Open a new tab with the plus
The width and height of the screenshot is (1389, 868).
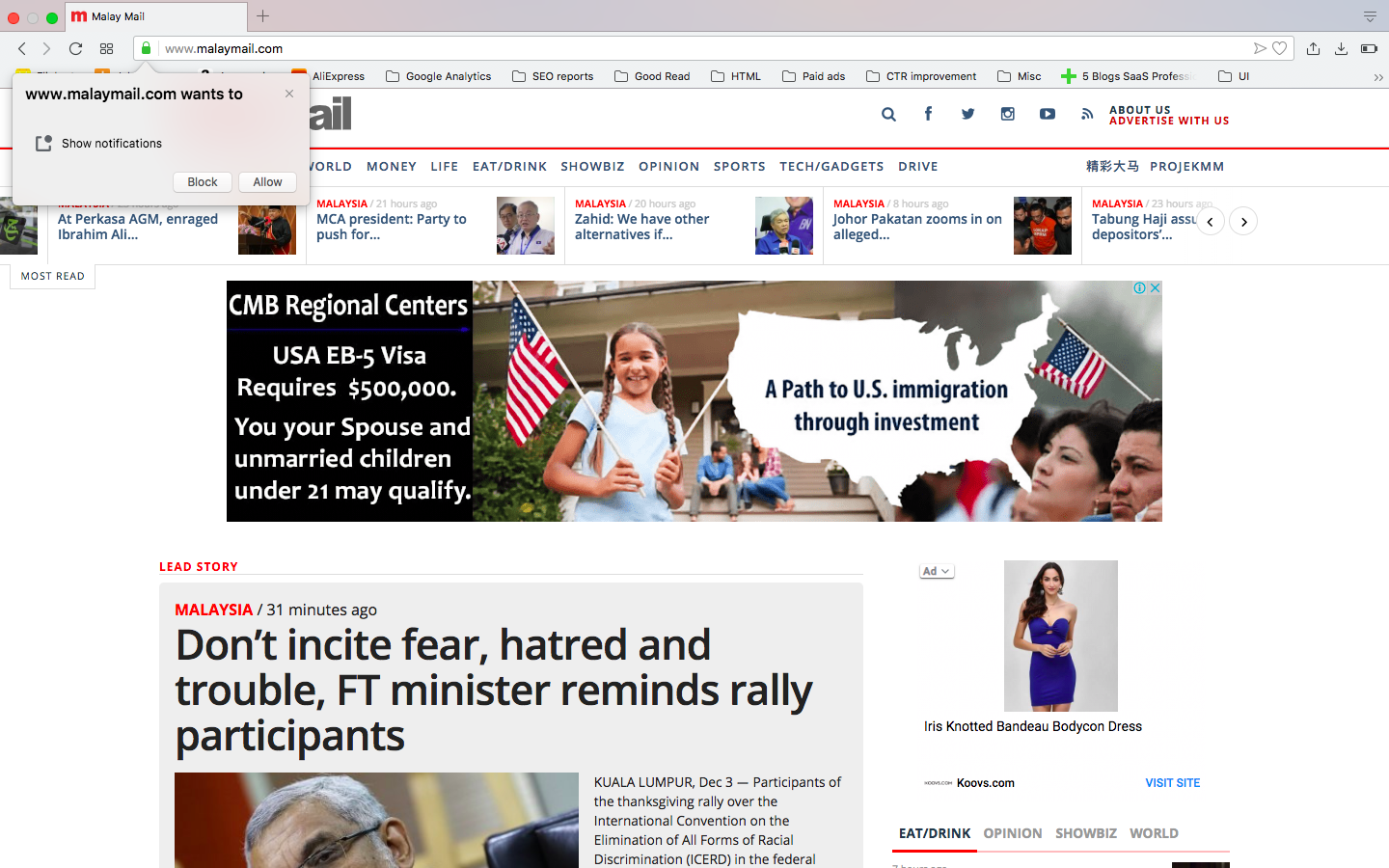coord(262,16)
